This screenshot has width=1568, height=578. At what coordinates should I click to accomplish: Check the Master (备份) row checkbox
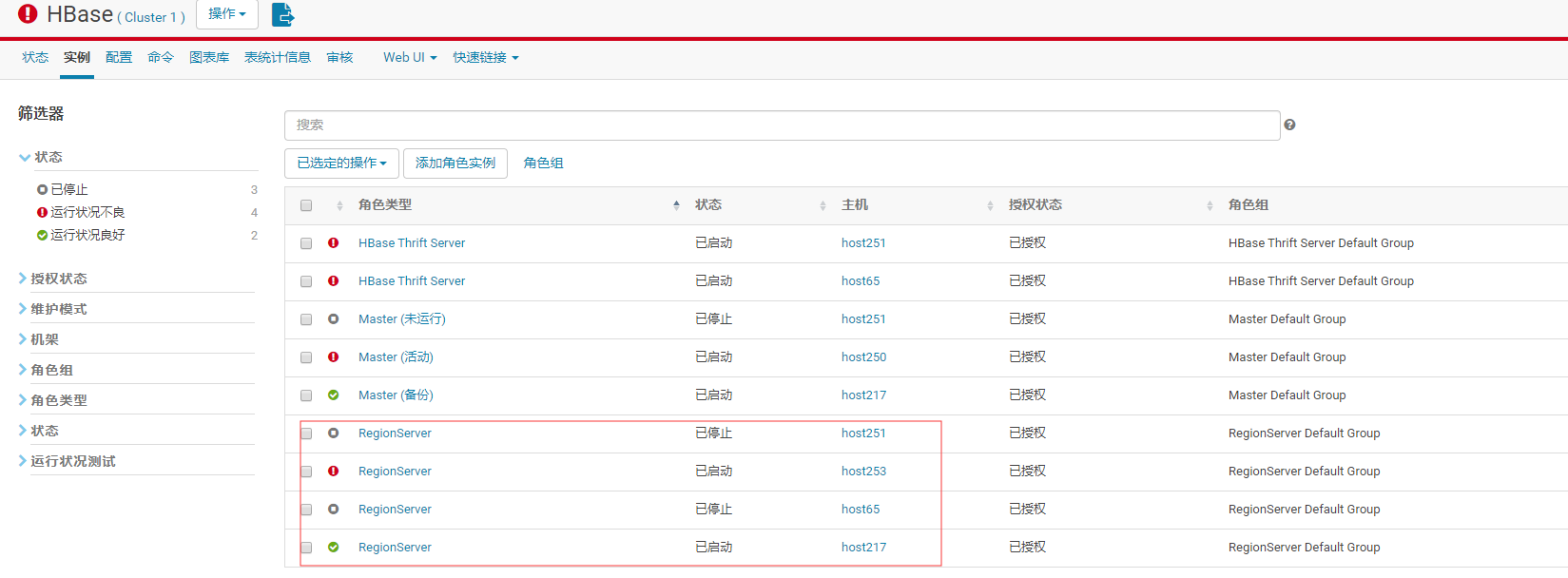306,395
